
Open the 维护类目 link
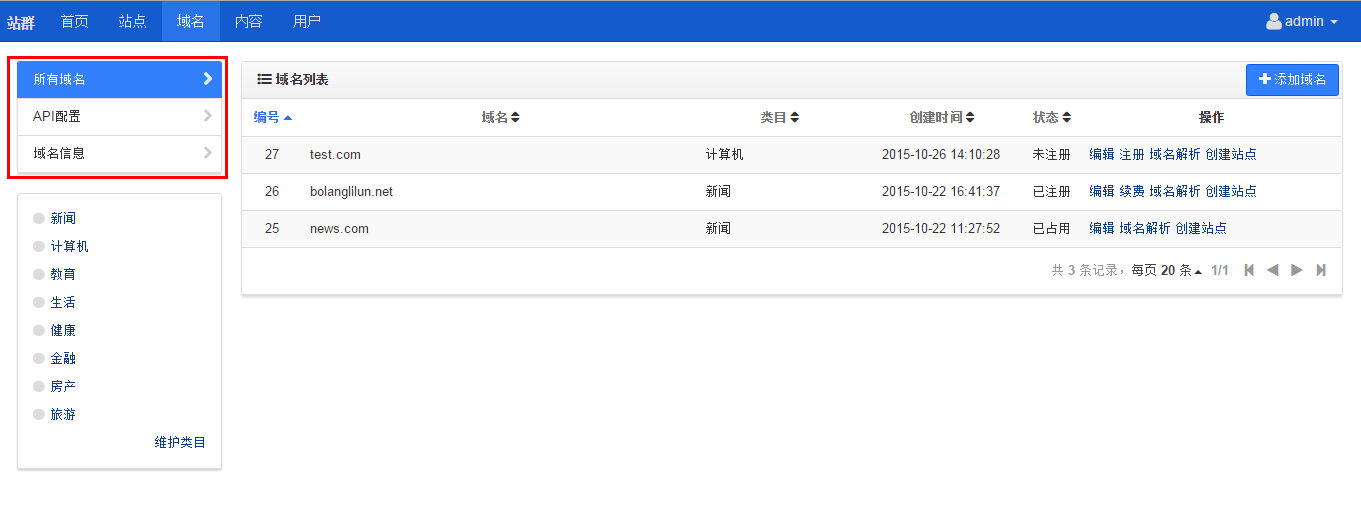tap(180, 442)
